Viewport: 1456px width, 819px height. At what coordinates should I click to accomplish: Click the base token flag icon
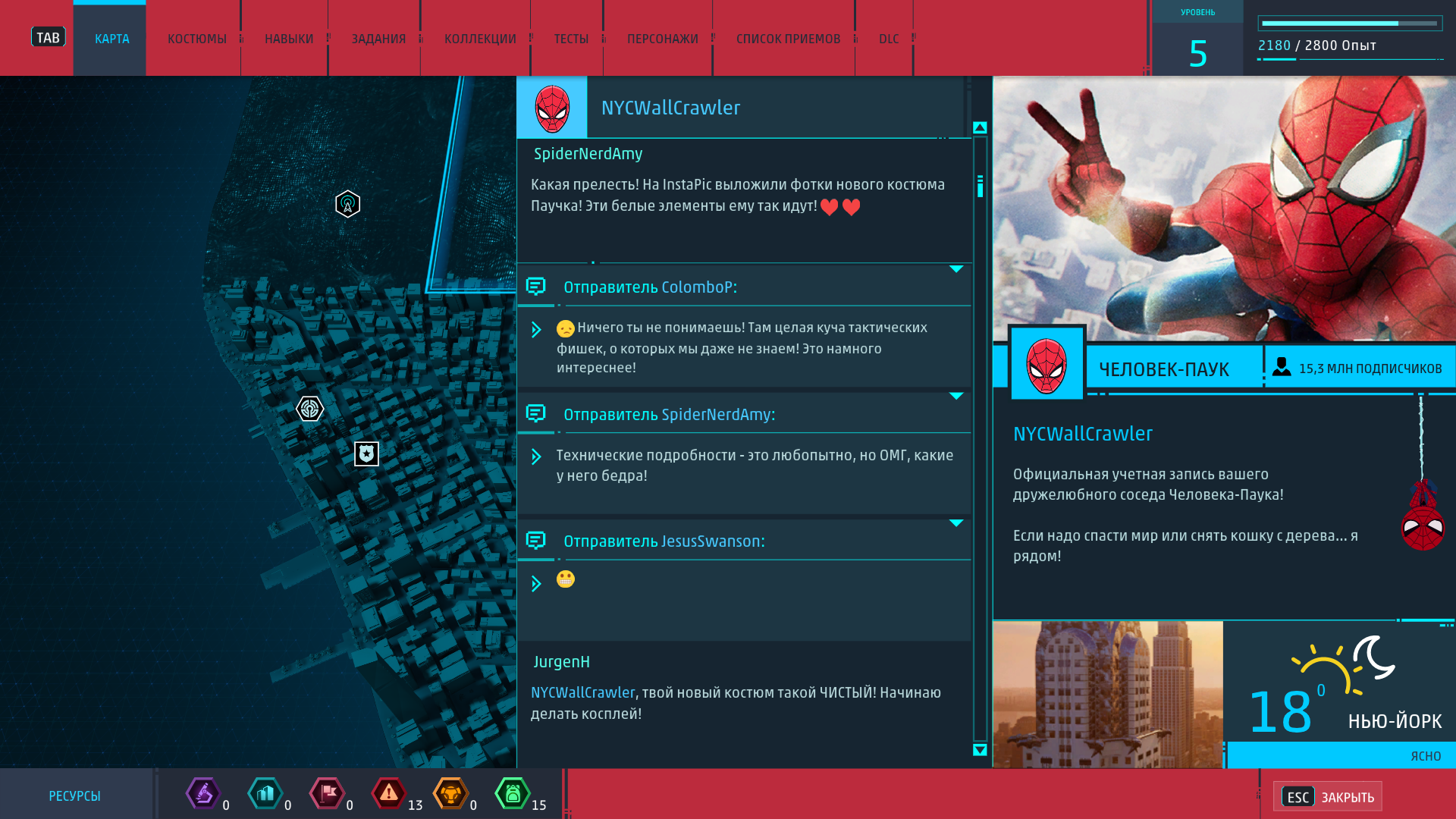(327, 793)
